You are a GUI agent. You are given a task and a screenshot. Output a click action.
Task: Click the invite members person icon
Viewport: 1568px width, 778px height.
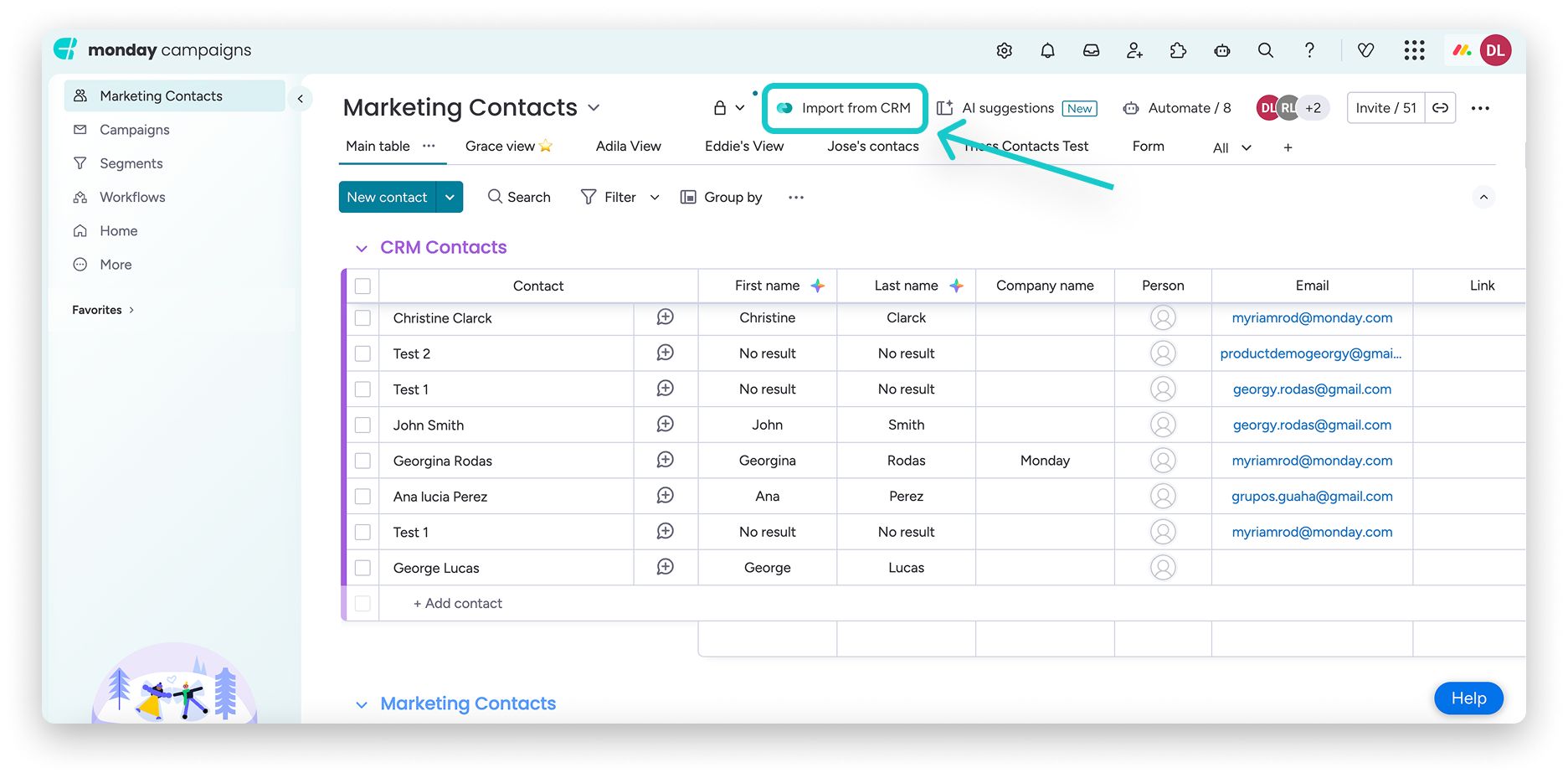pyautogui.click(x=1134, y=51)
